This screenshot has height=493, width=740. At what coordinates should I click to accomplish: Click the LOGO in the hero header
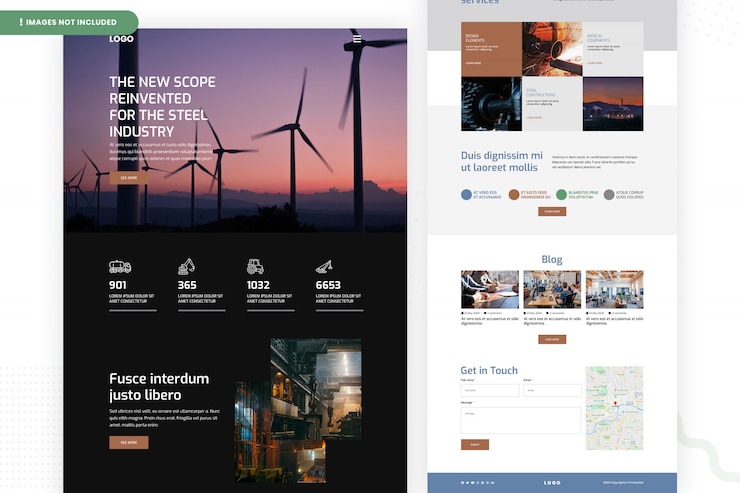(122, 39)
